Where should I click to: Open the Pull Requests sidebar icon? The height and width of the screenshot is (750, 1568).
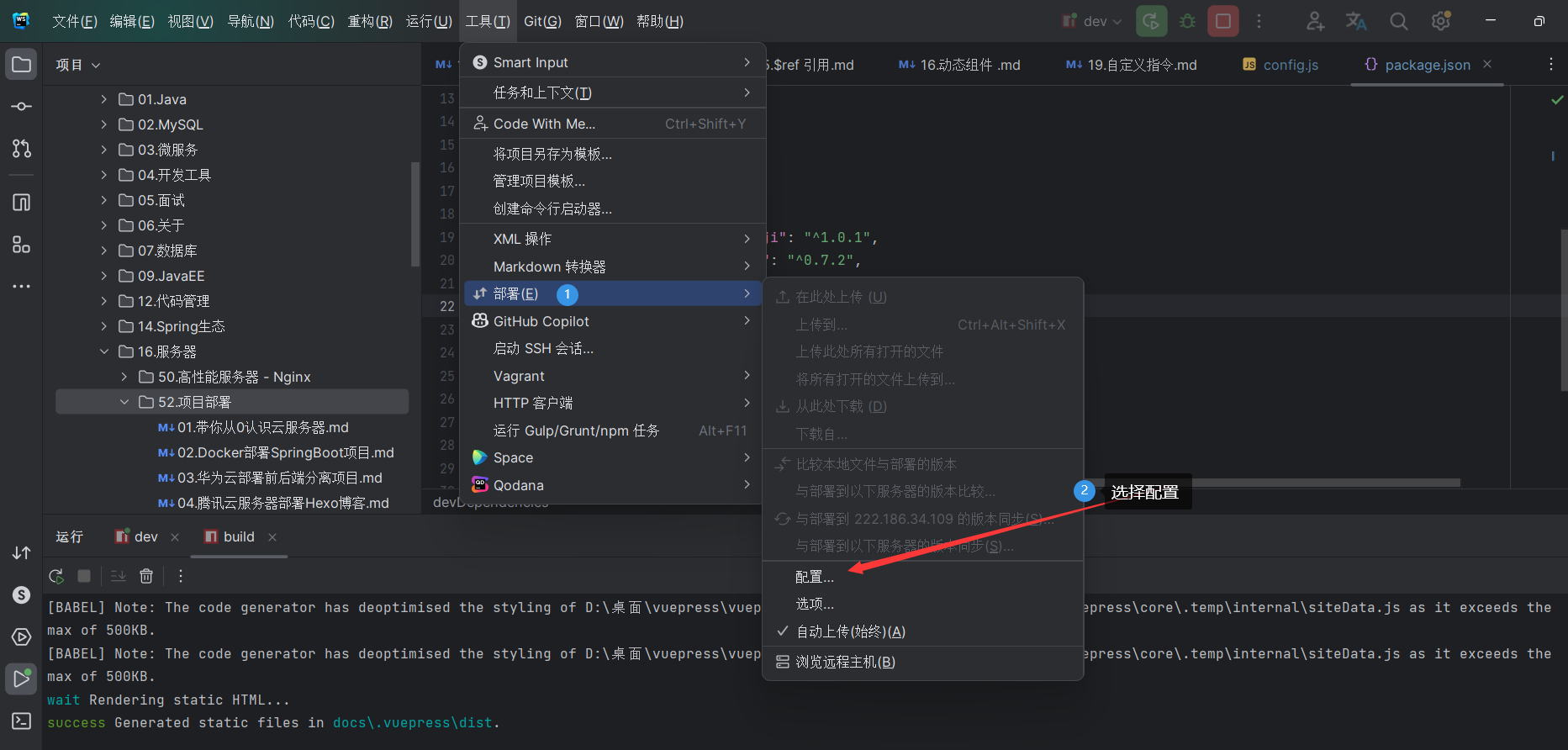point(22,149)
